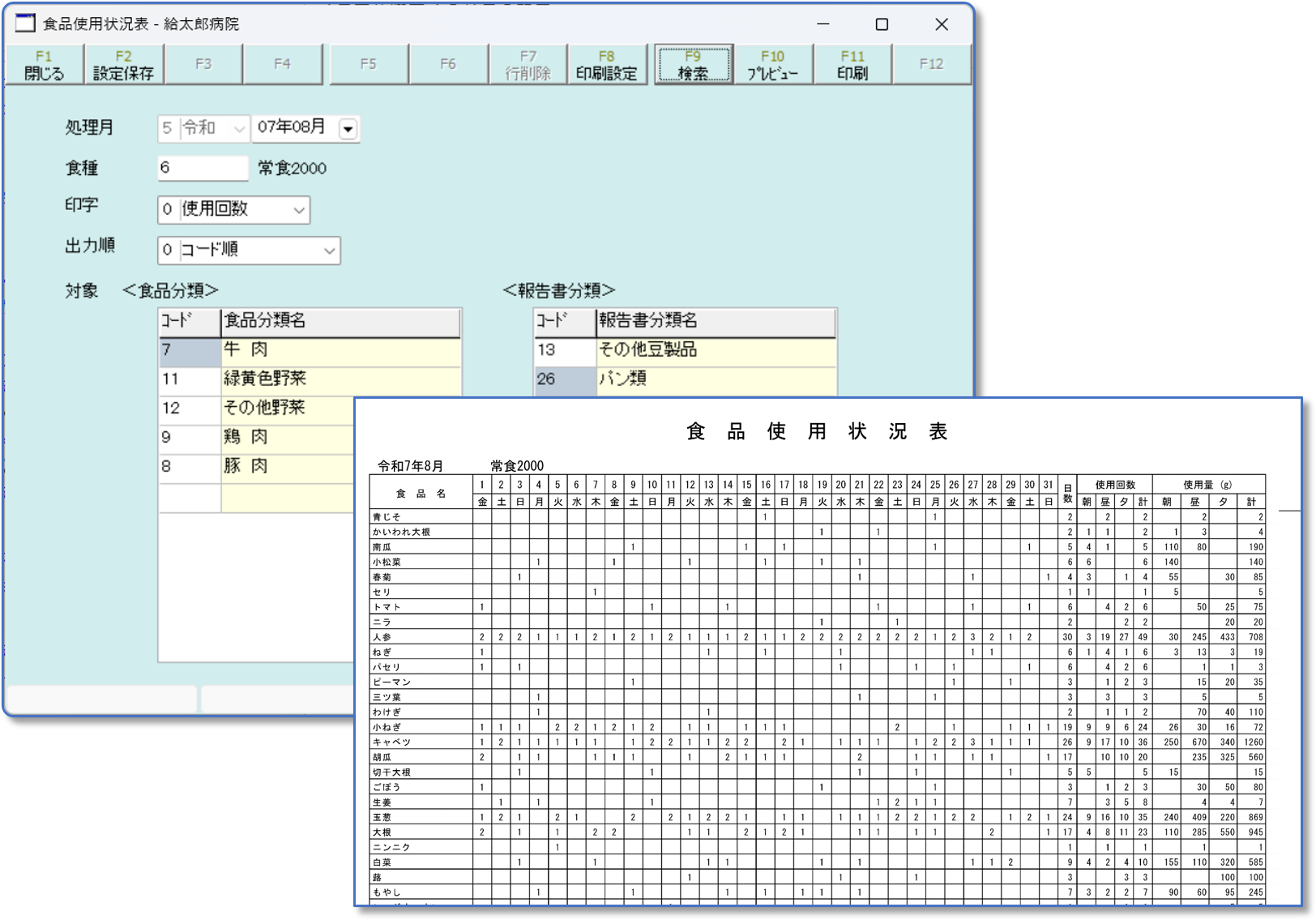Expand the 出力順 コード順 dropdown
The width and height of the screenshot is (1316, 920).
click(329, 250)
